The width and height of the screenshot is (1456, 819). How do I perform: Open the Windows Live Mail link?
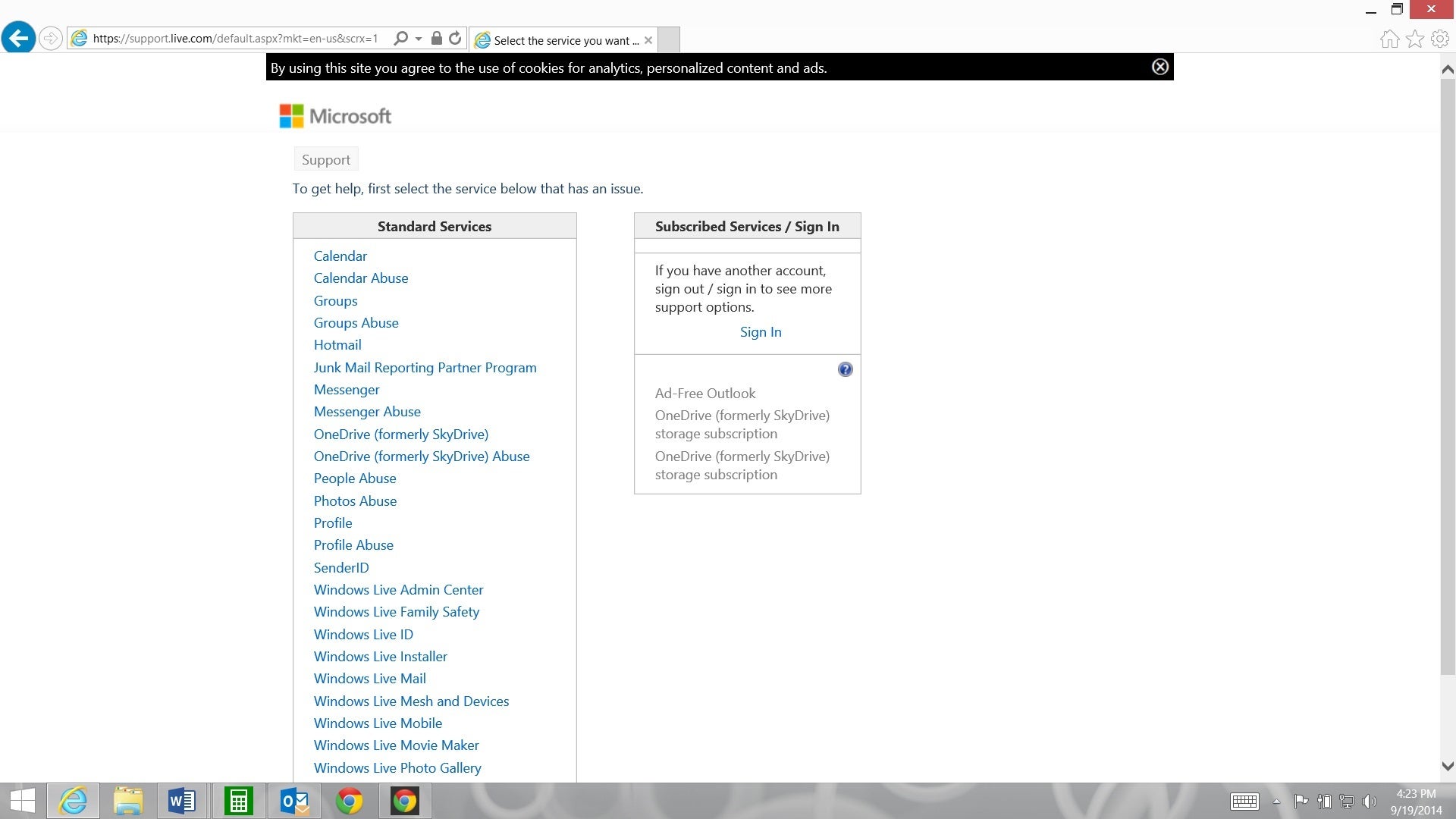pyautogui.click(x=370, y=679)
